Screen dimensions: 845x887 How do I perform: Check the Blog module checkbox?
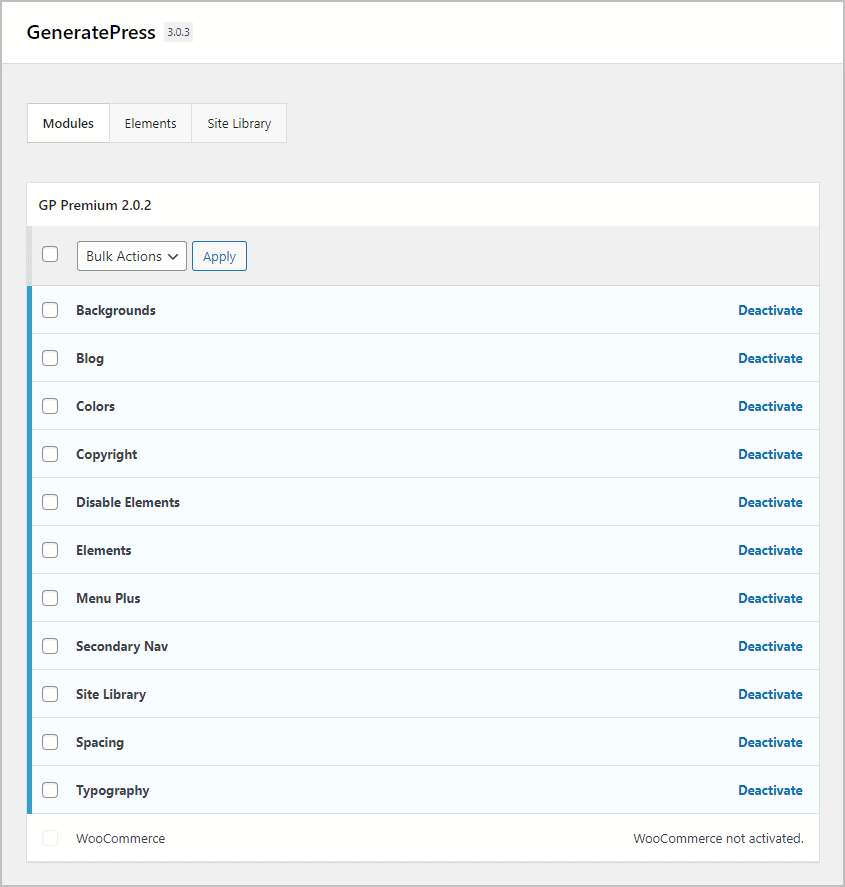tap(50, 358)
